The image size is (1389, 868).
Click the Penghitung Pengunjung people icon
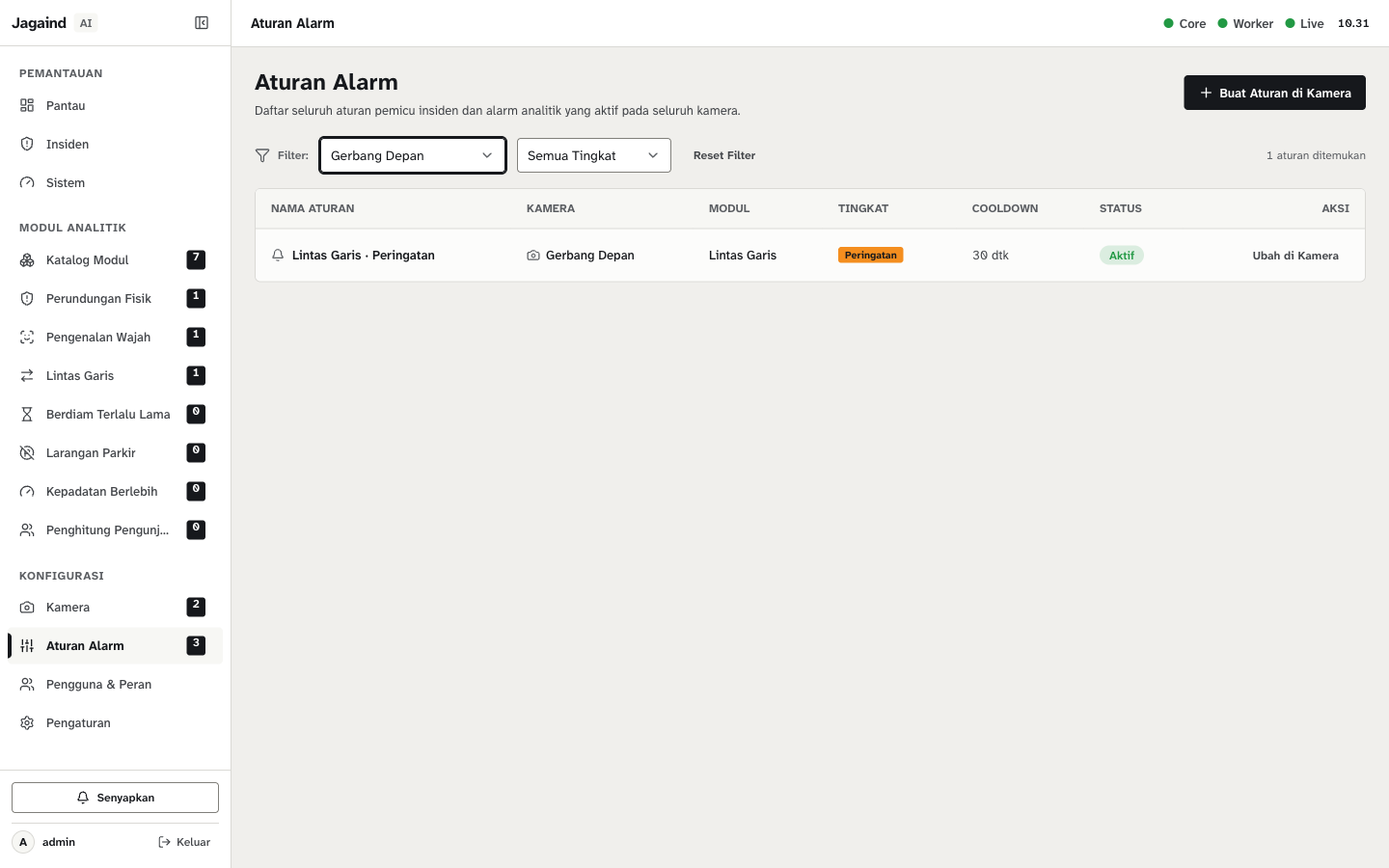point(27,529)
